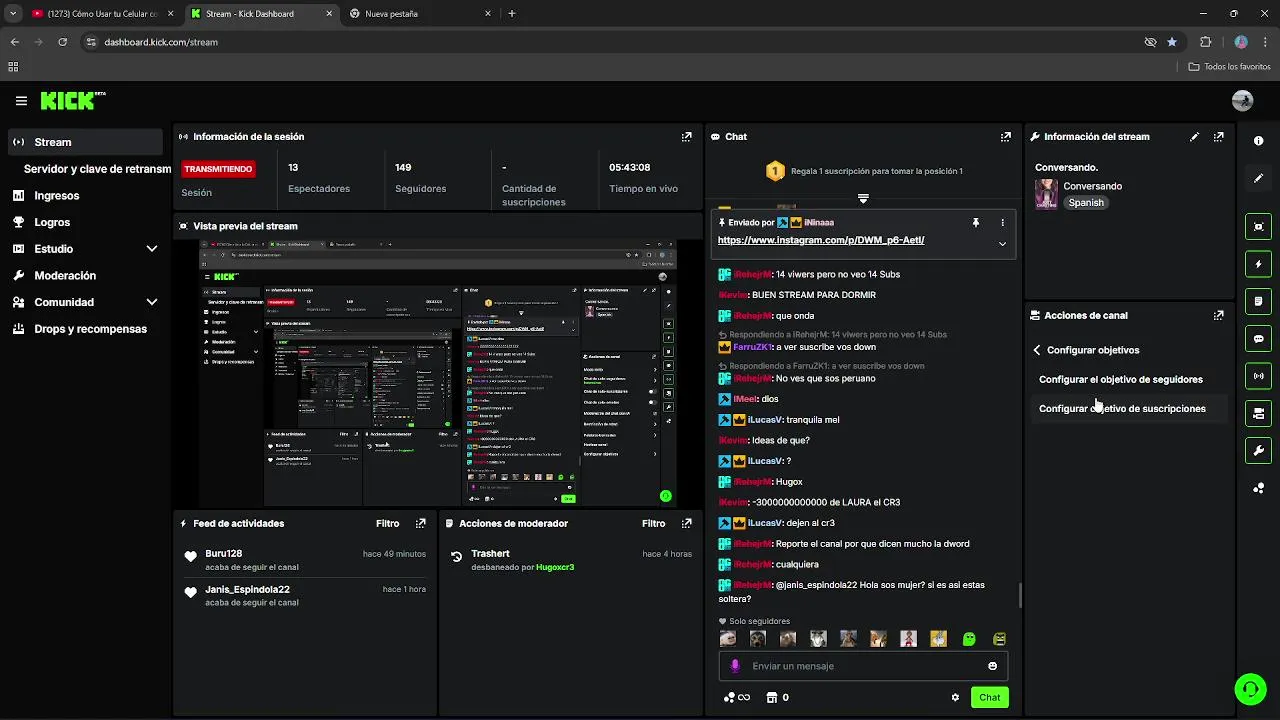Toggle the channel actions panel button in right rail
This screenshot has height=720, width=1280.
click(x=1258, y=413)
